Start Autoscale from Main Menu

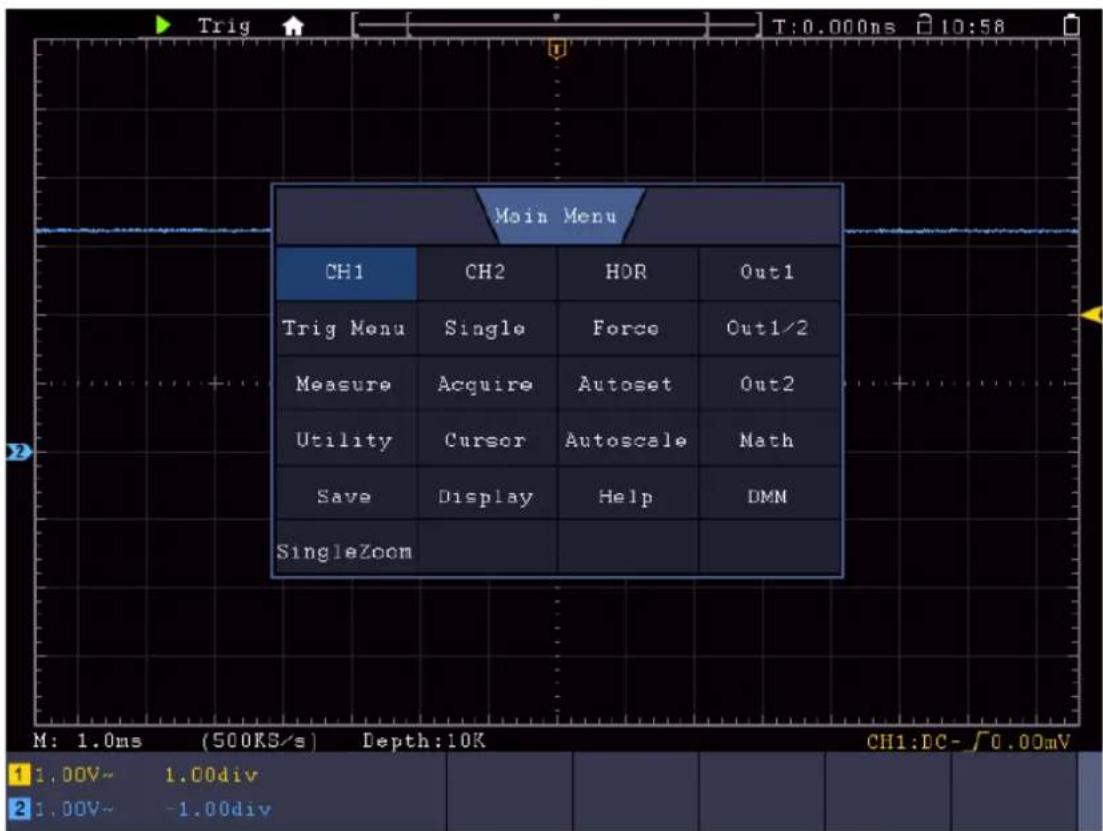[x=627, y=440]
